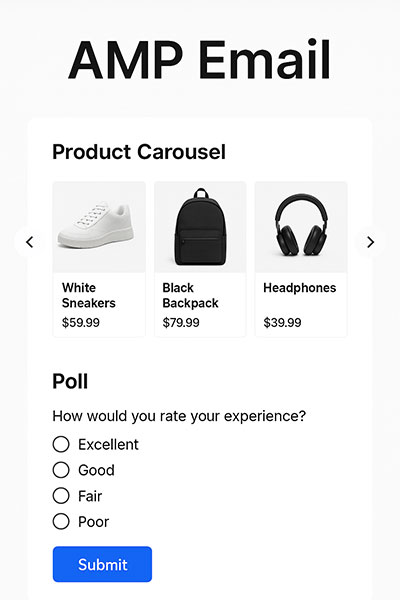Select the Poor radio option
Image resolution: width=400 pixels, height=600 pixels.
click(61, 521)
